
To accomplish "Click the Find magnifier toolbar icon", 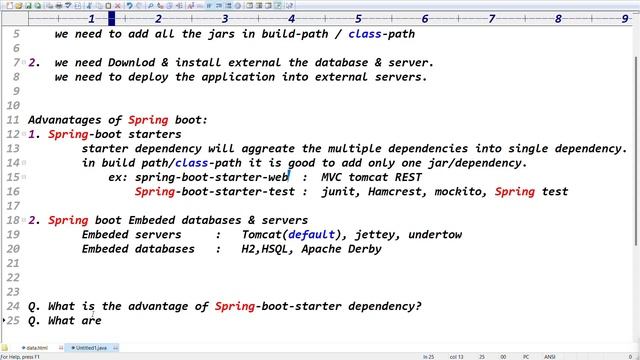I will [151, 6].
